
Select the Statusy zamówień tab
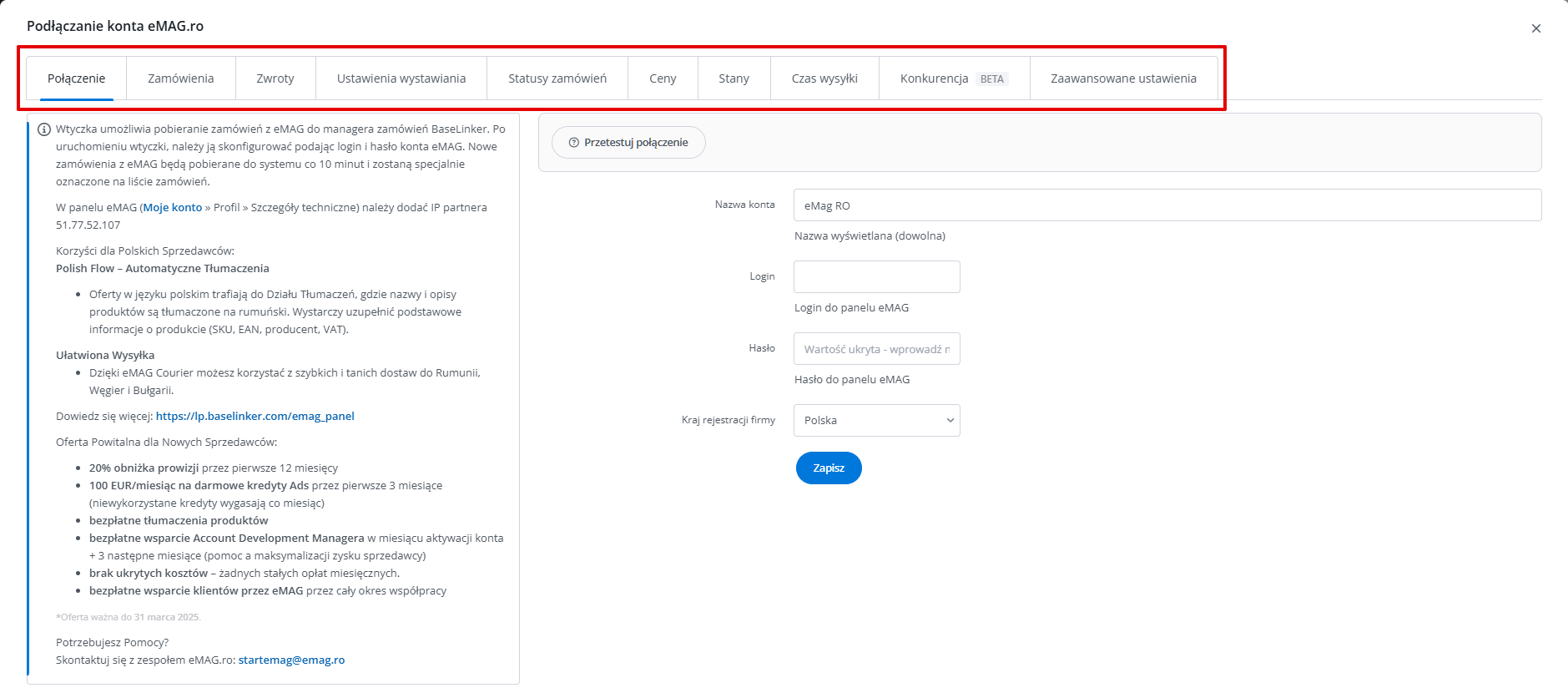coord(557,78)
